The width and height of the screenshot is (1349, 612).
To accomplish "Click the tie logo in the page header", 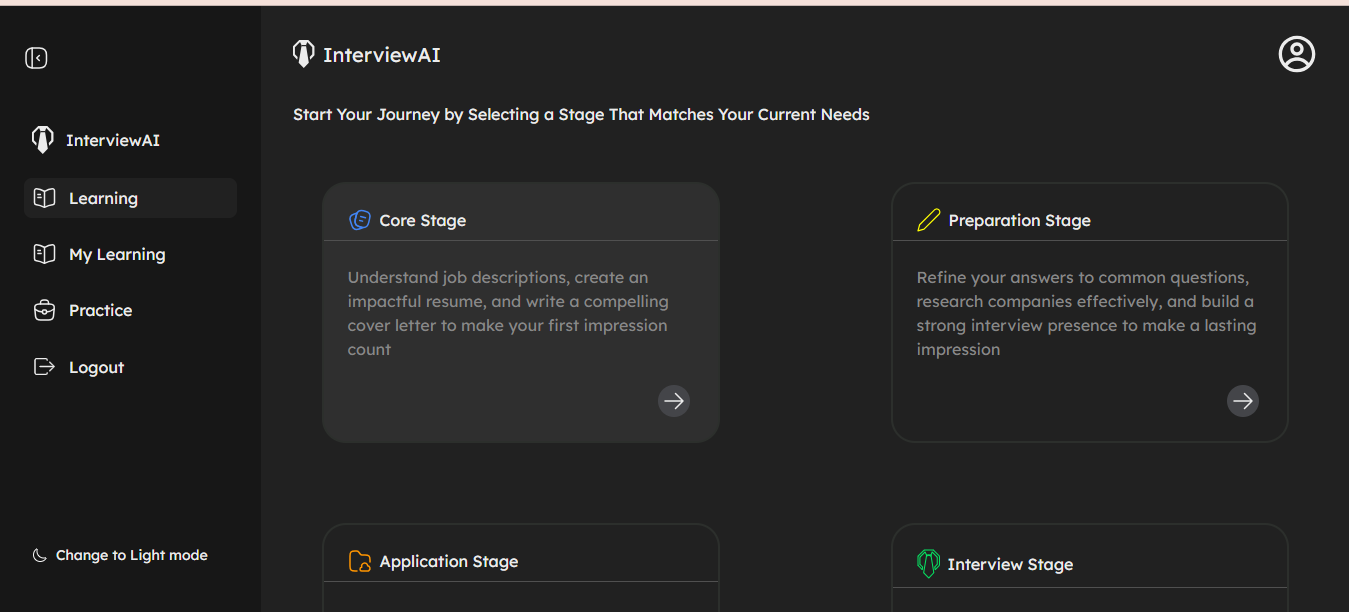I will click(x=303, y=54).
